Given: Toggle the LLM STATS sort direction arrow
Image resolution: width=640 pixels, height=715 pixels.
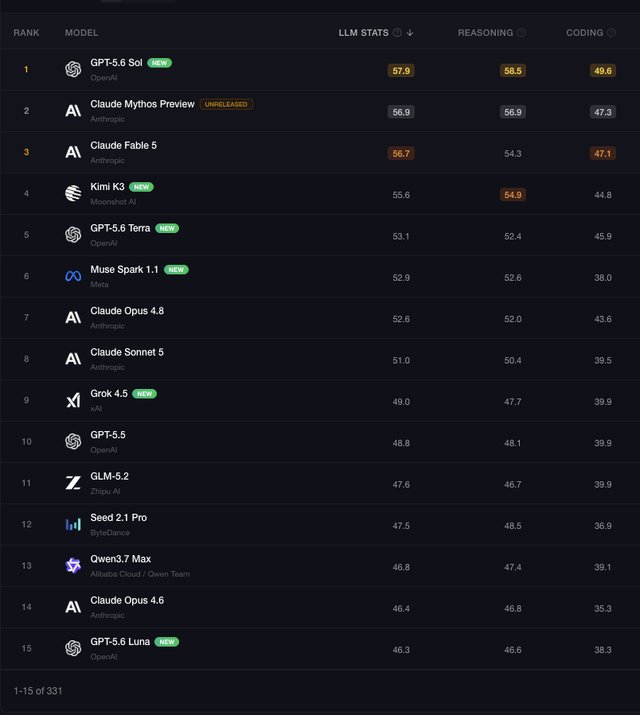Looking at the screenshot, I should [410, 32].
